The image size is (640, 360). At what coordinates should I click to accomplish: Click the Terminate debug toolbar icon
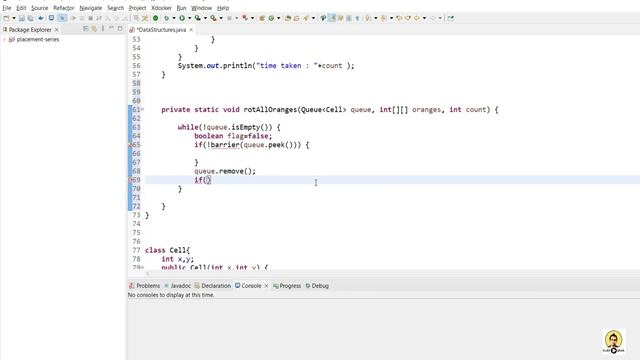point(91,18)
